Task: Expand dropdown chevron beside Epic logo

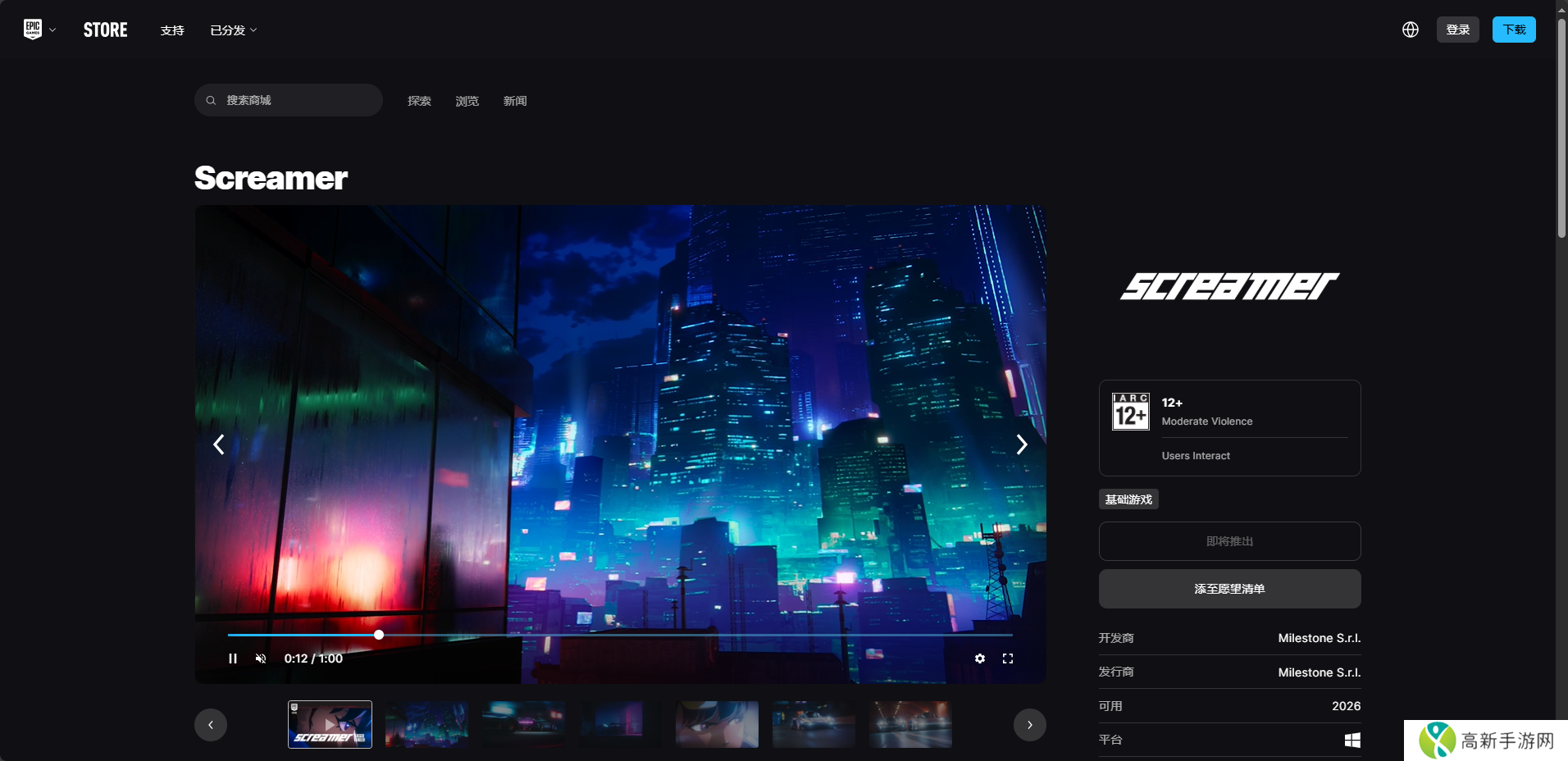Action: [52, 30]
